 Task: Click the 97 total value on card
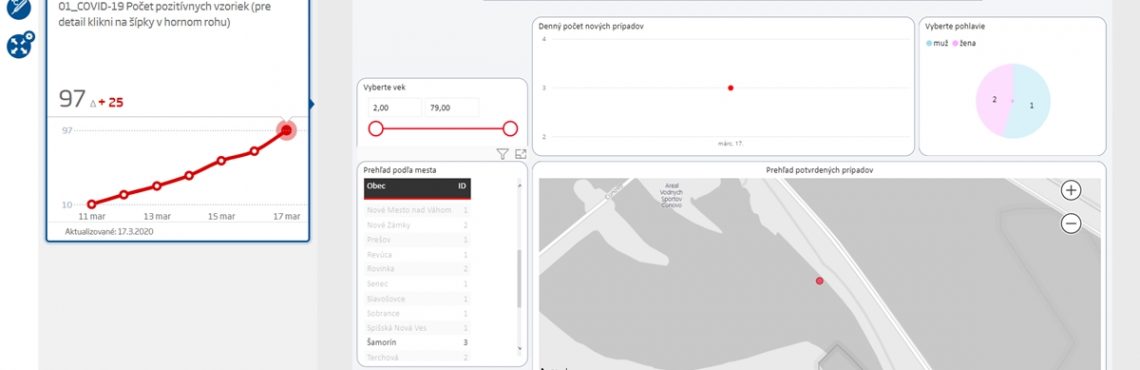pyautogui.click(x=72, y=100)
